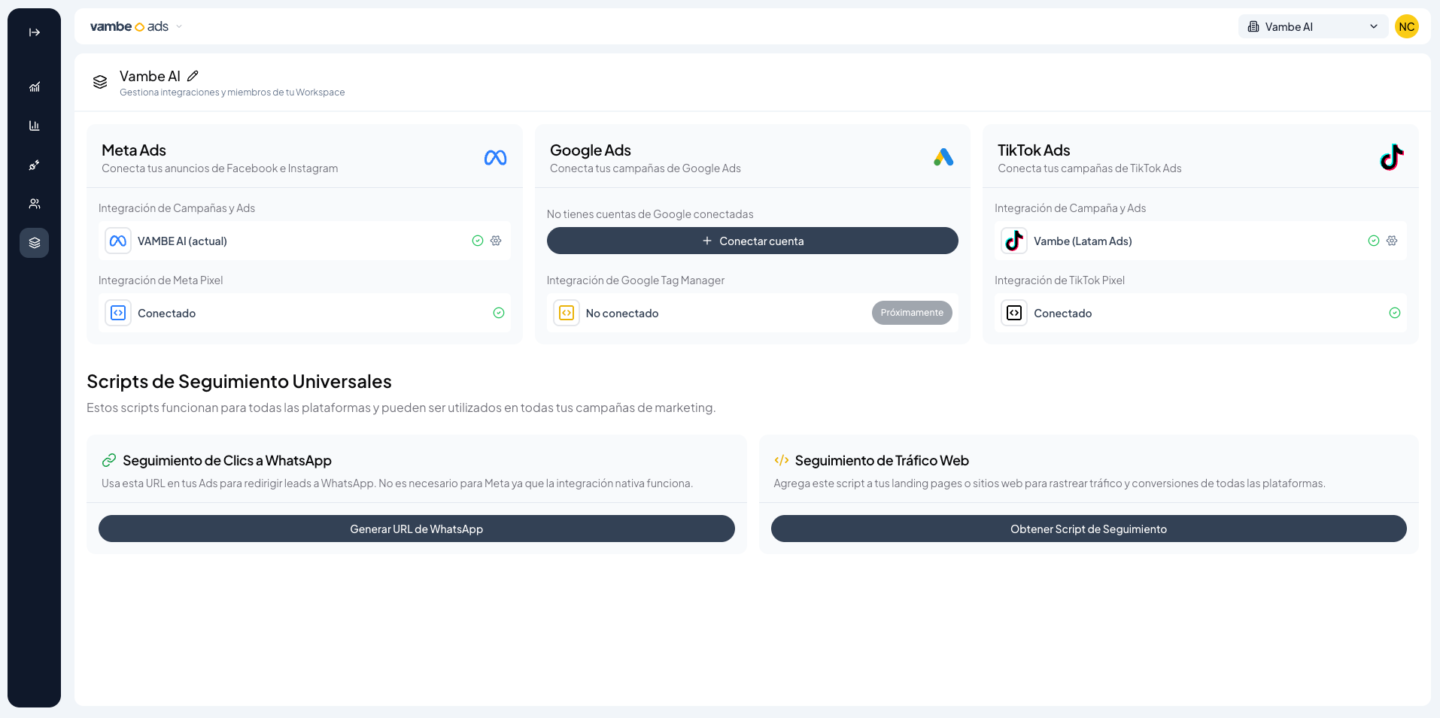Click the Meta Pixel code icon

point(118,313)
